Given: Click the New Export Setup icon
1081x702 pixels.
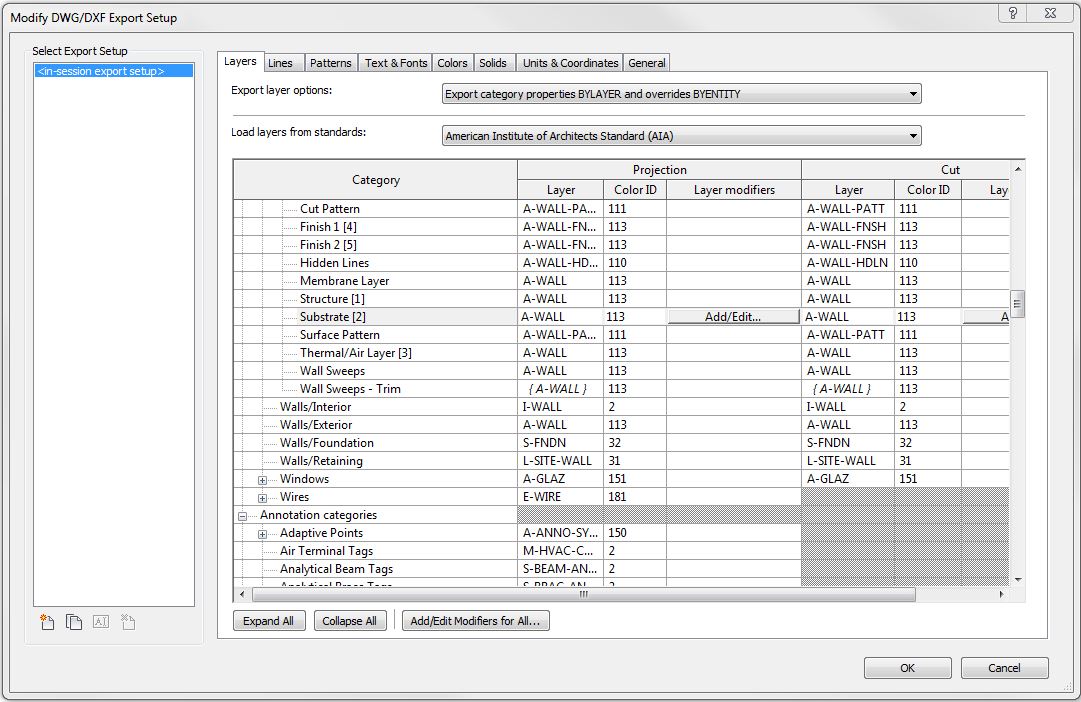Looking at the screenshot, I should tap(47, 622).
